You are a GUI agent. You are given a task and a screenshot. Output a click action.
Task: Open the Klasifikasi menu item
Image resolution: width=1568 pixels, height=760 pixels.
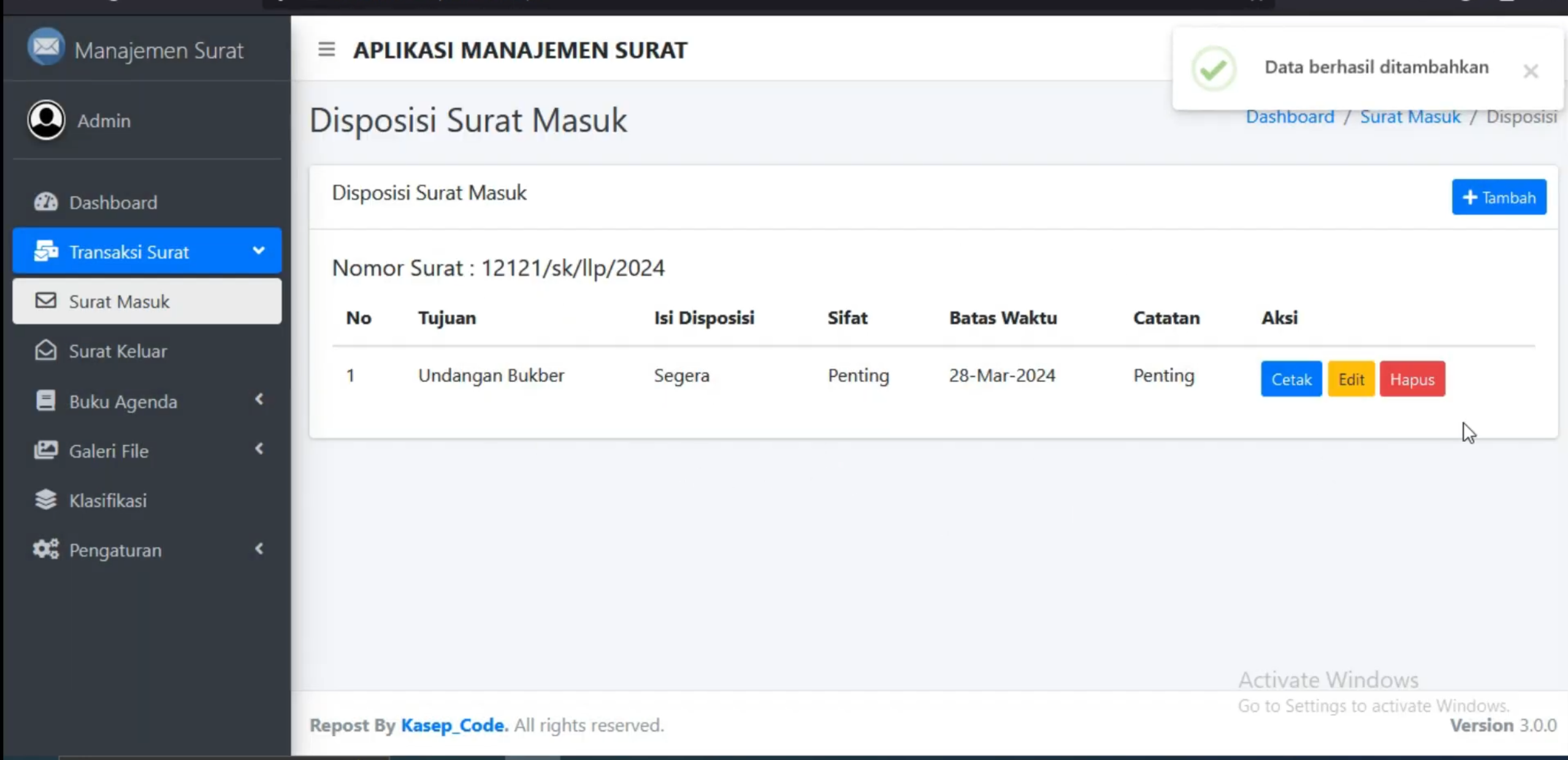[x=147, y=500]
